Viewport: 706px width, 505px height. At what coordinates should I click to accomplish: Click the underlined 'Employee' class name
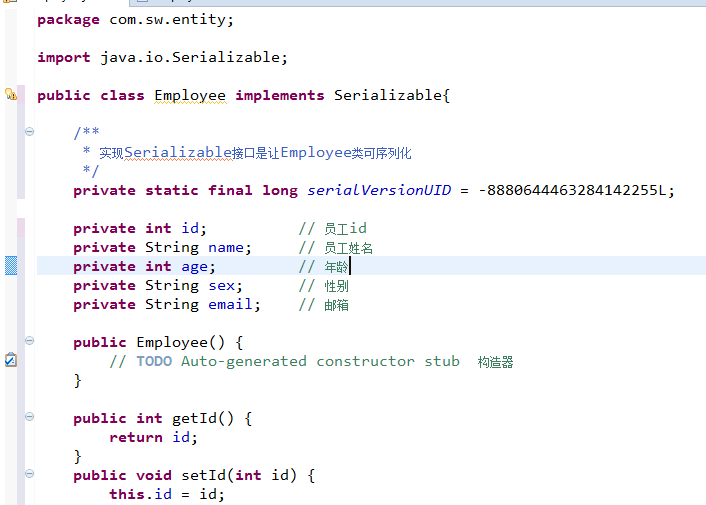click(x=190, y=96)
